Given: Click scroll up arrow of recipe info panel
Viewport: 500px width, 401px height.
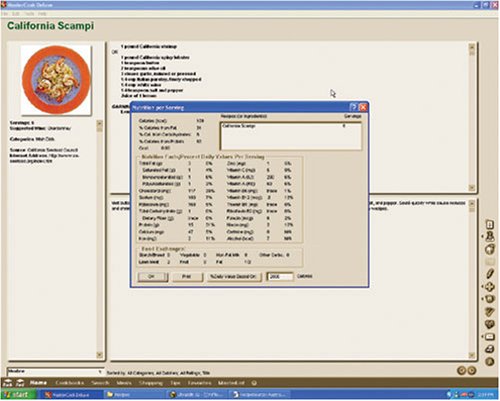Looking at the screenshot, I should (x=99, y=123).
